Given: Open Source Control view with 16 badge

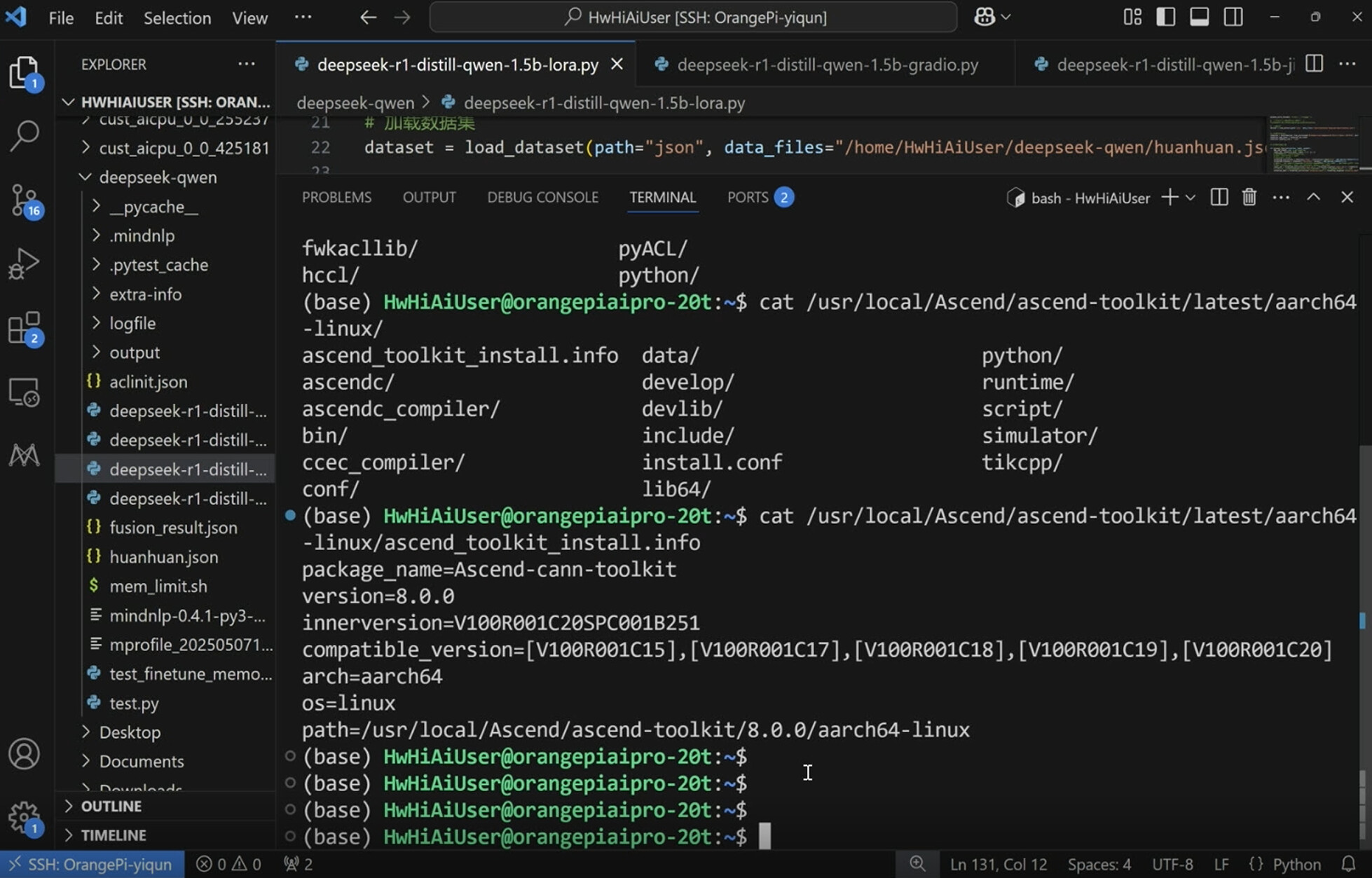Looking at the screenshot, I should pyautogui.click(x=25, y=200).
